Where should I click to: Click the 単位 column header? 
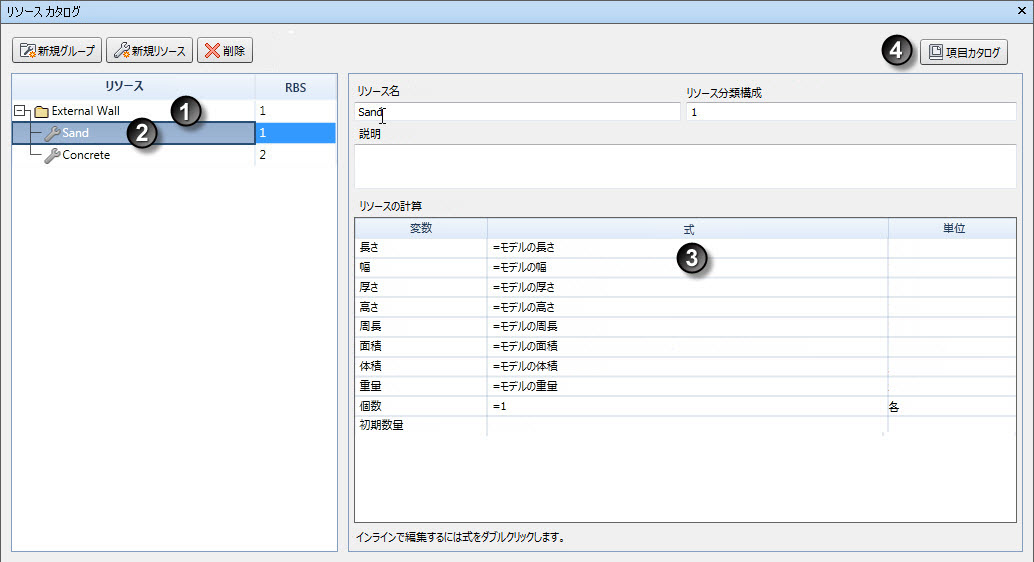pyautogui.click(x=953, y=228)
